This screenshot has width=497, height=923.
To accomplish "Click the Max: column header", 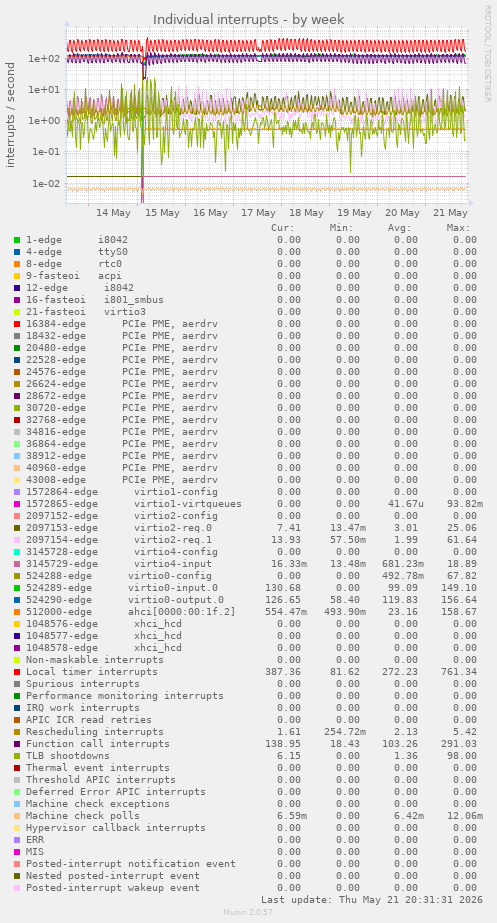I will [458, 228].
